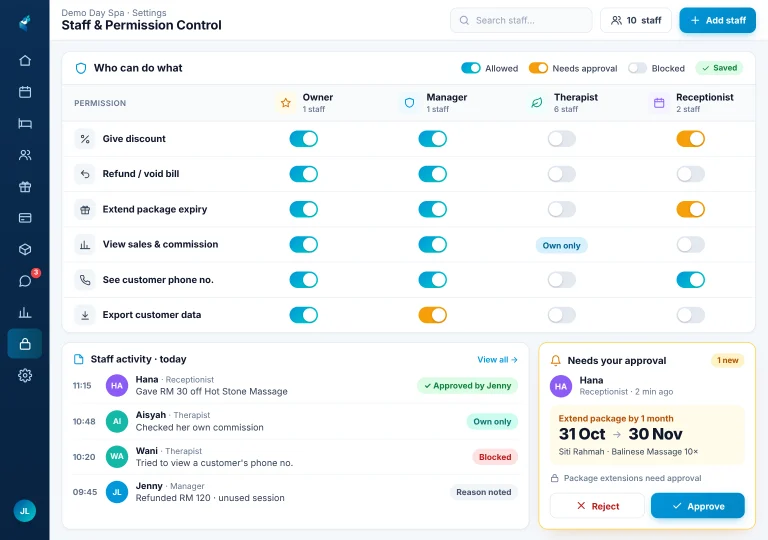Click '31 Oct → 30 Nov' extension date text
Image resolution: width=768 pixels, height=540 pixels.
(621, 434)
